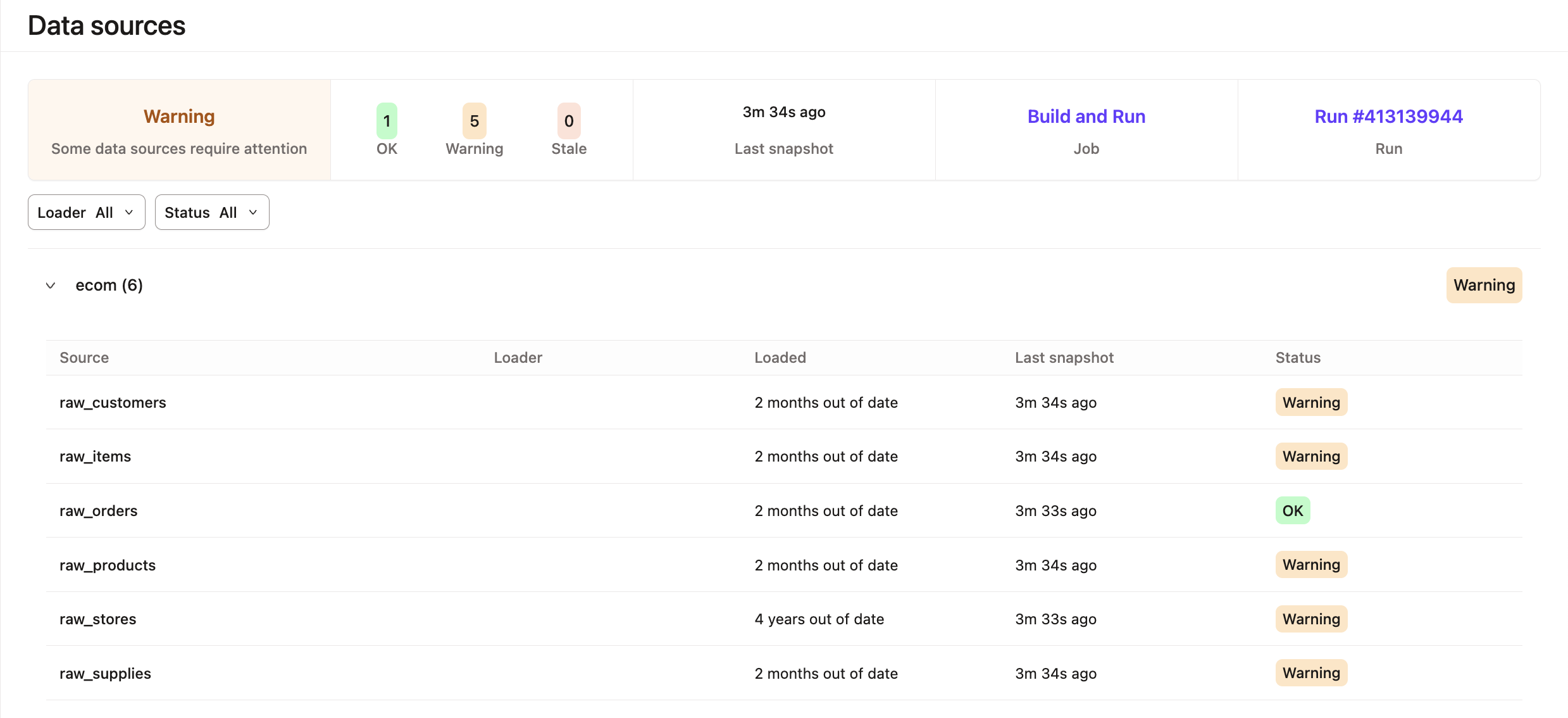
Task: Open Run #413139944 details
Action: point(1388,116)
